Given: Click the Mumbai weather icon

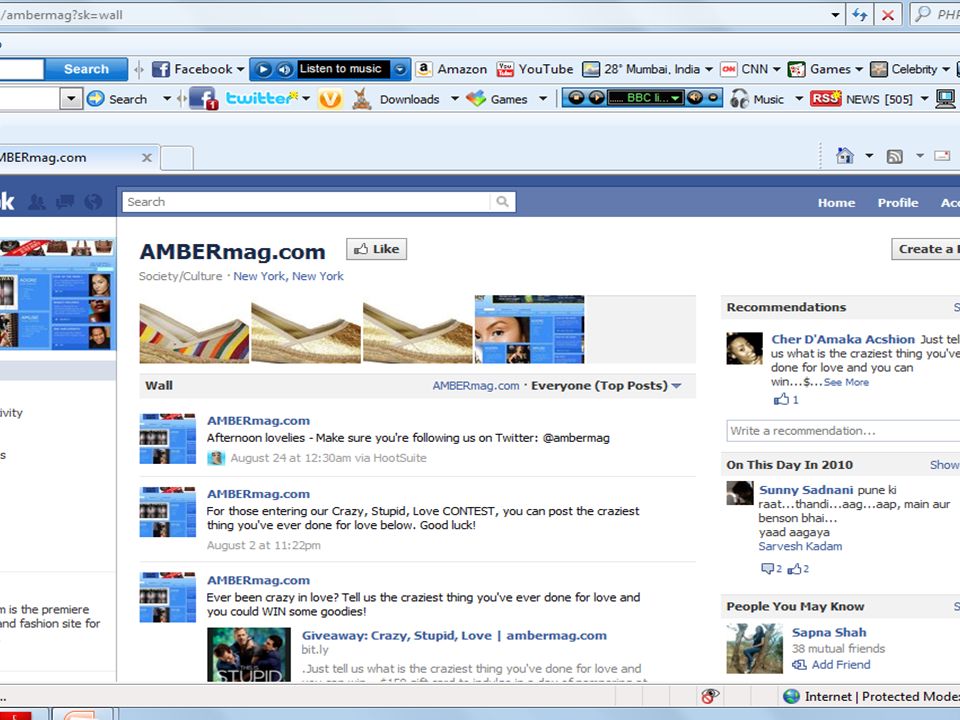Looking at the screenshot, I should click(591, 69).
